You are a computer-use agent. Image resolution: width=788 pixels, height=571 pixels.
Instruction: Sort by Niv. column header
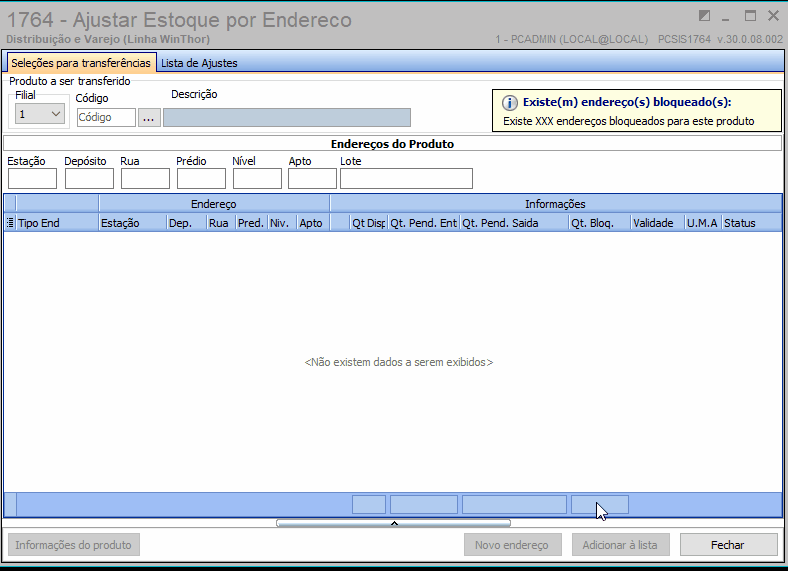click(282, 223)
